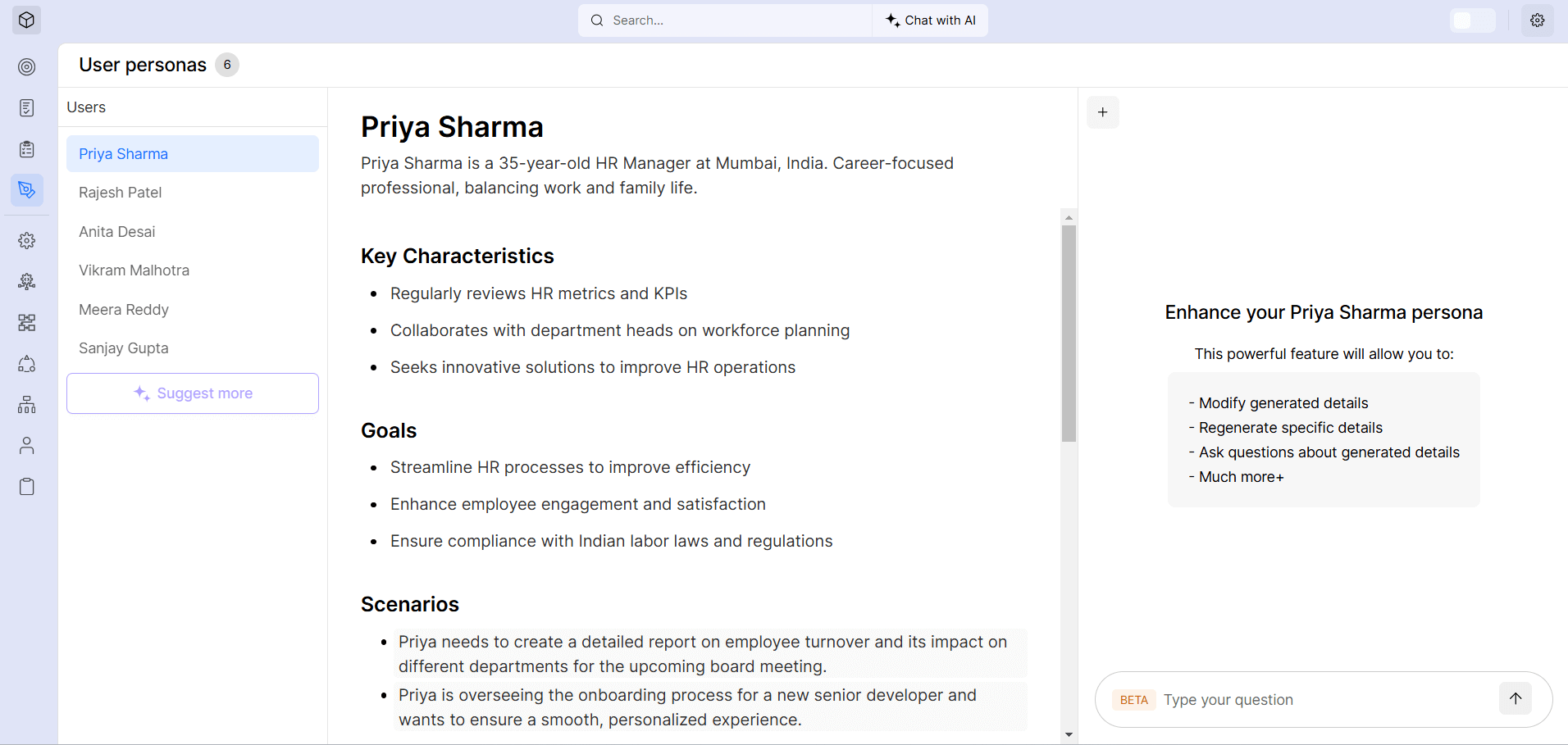Select Sanjay Gupta persona

click(x=193, y=348)
